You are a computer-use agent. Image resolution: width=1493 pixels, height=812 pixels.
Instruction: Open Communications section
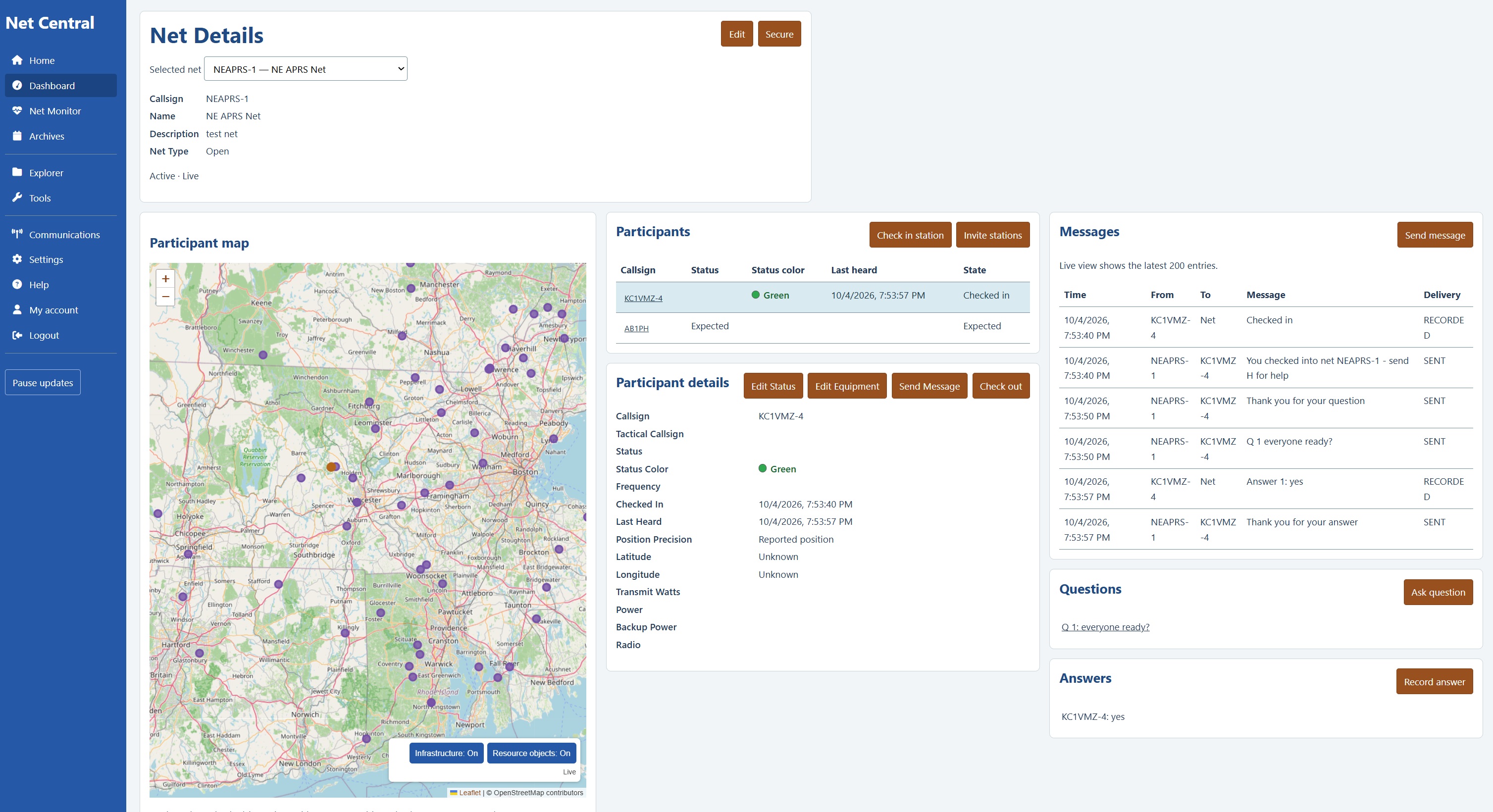[61, 235]
